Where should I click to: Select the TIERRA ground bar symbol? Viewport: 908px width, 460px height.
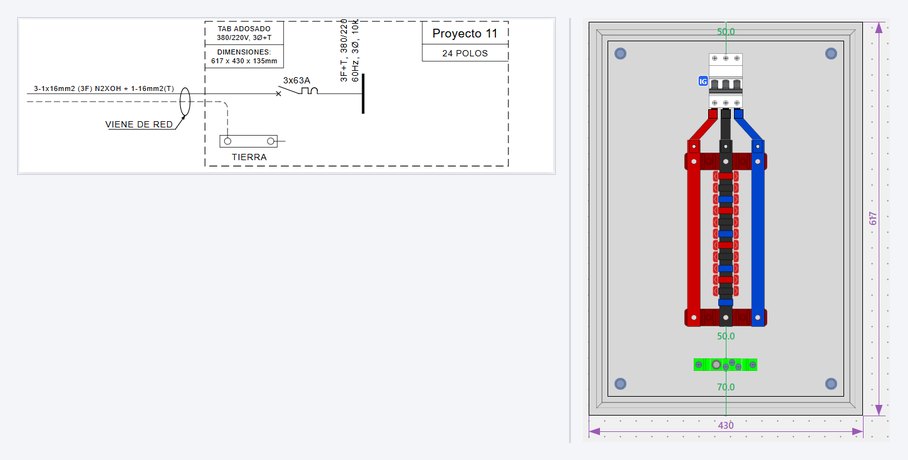pos(248,141)
